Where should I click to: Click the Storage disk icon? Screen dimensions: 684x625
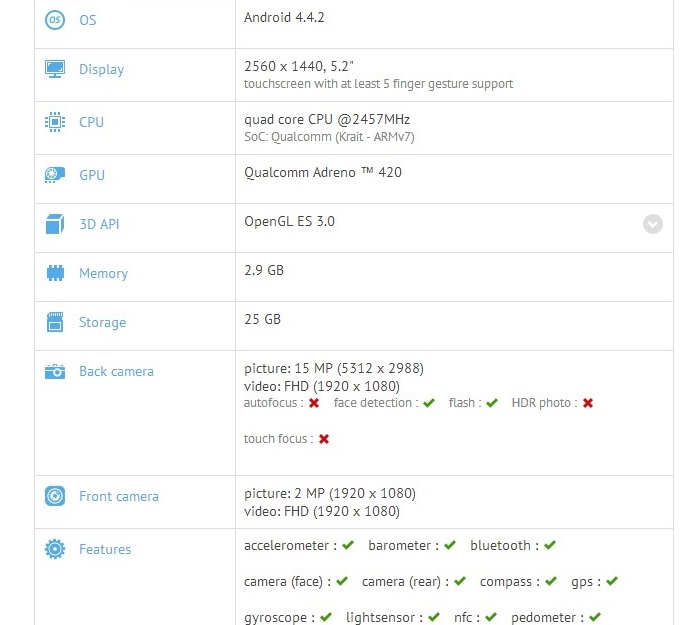point(55,322)
